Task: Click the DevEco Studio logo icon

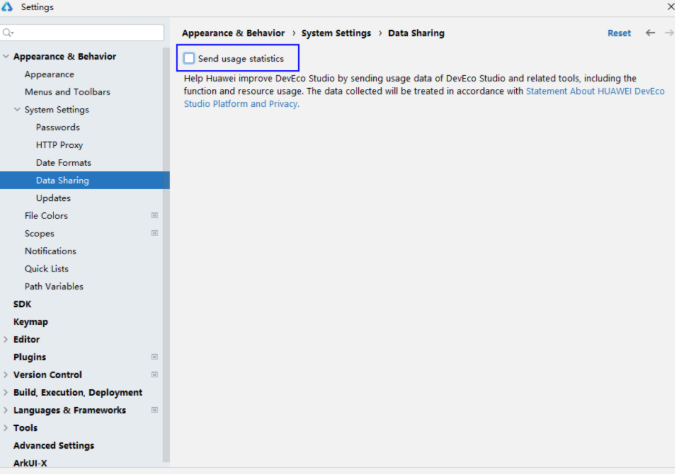Action: [7, 6]
